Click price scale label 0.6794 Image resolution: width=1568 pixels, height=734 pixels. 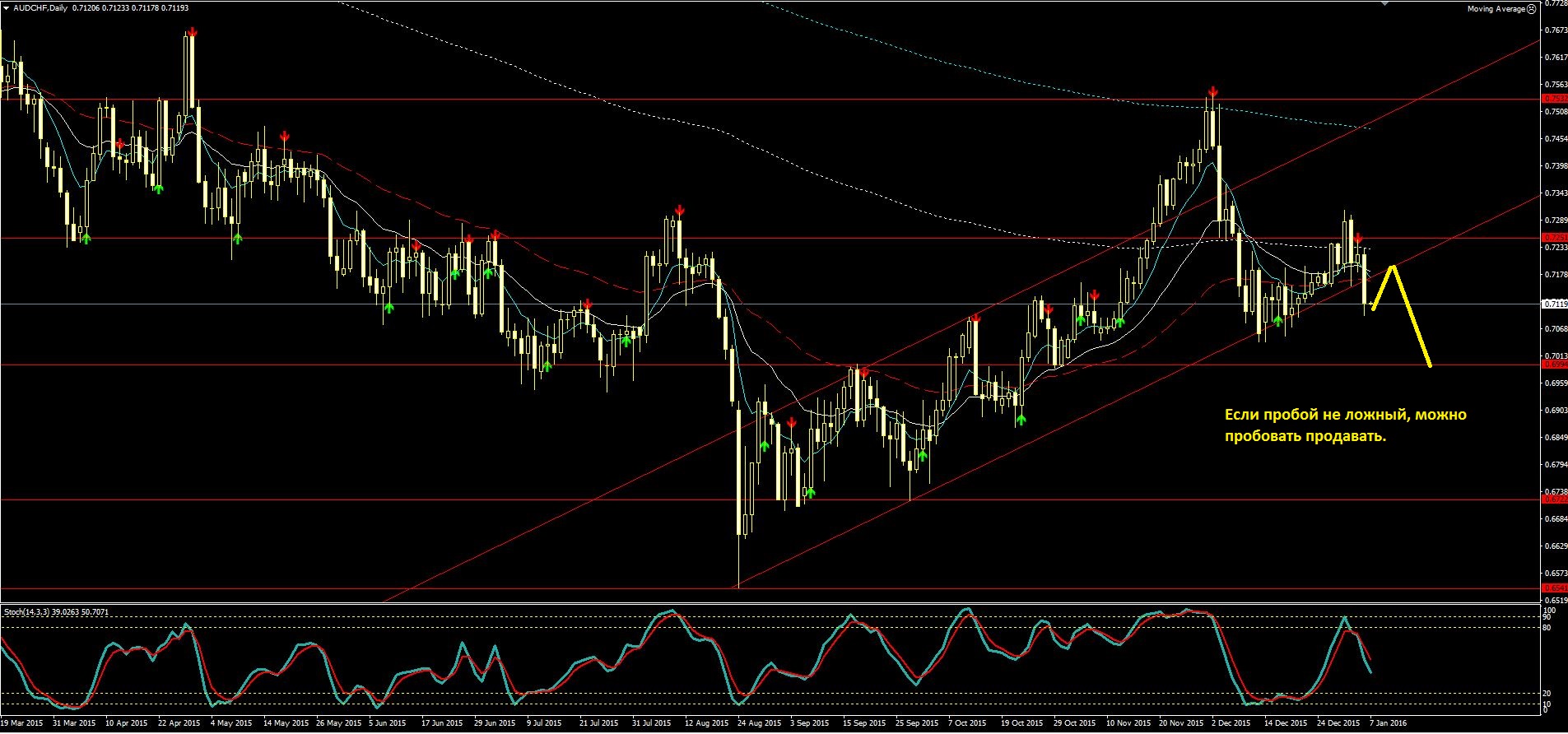(1556, 465)
